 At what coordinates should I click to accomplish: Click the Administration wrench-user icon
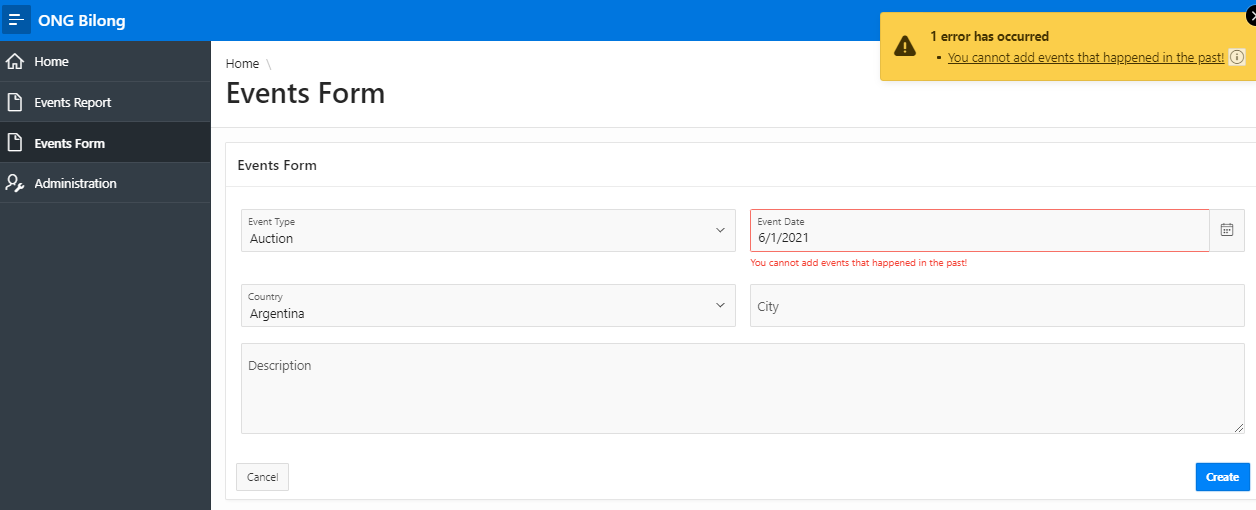pos(15,183)
